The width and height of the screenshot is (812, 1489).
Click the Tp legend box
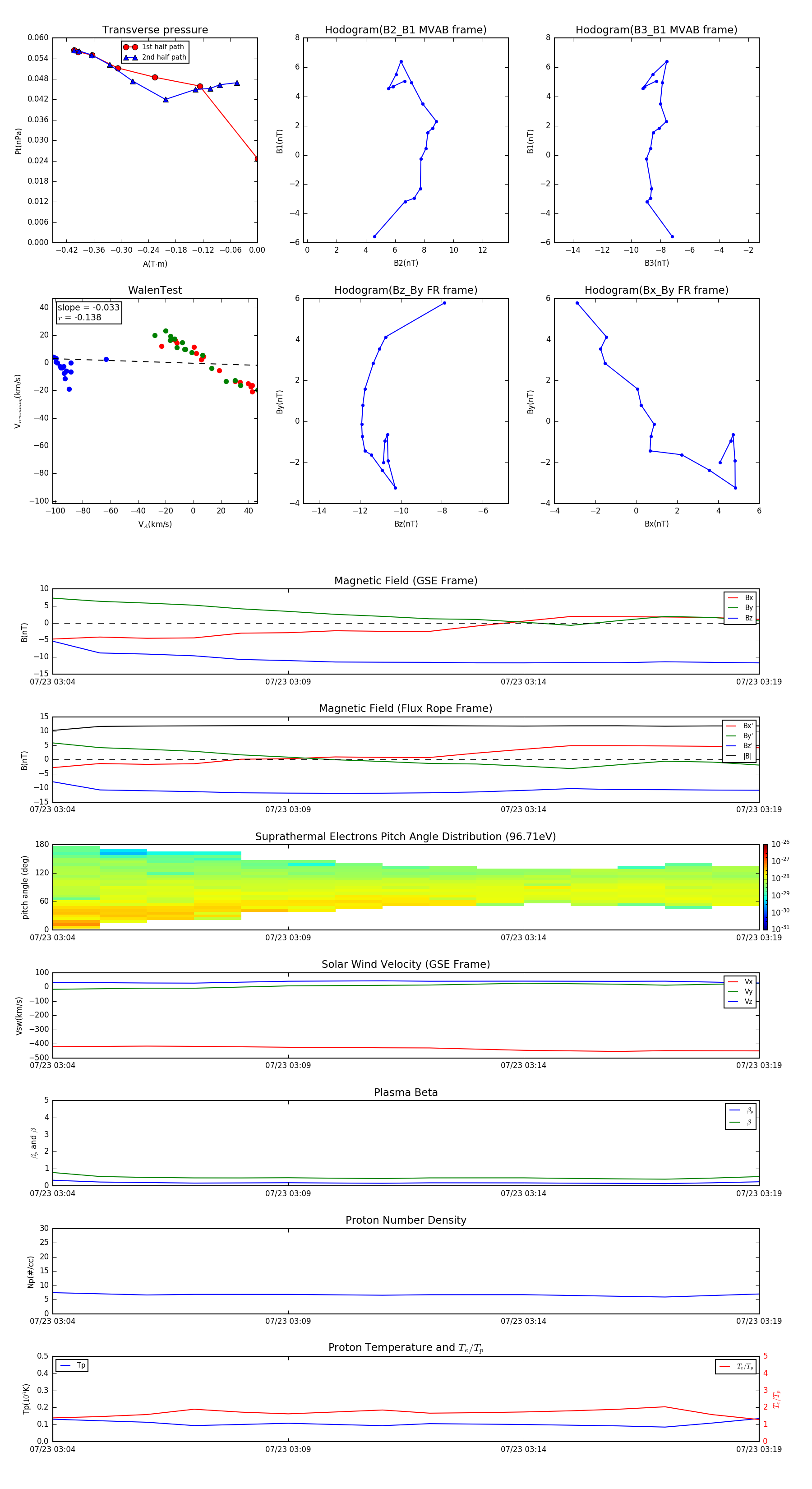(72, 1365)
